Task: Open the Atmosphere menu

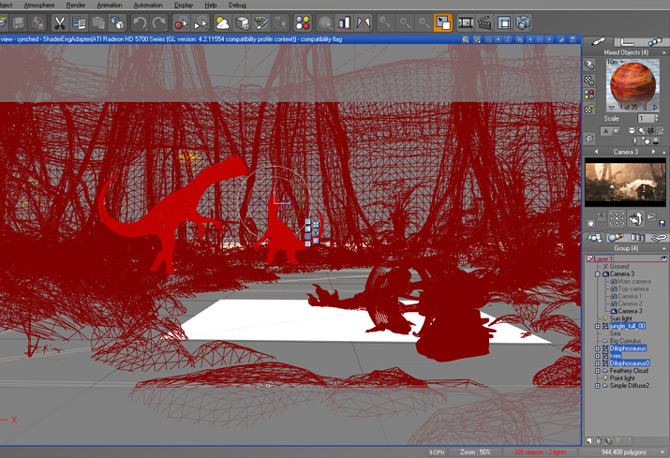Action: coord(39,5)
